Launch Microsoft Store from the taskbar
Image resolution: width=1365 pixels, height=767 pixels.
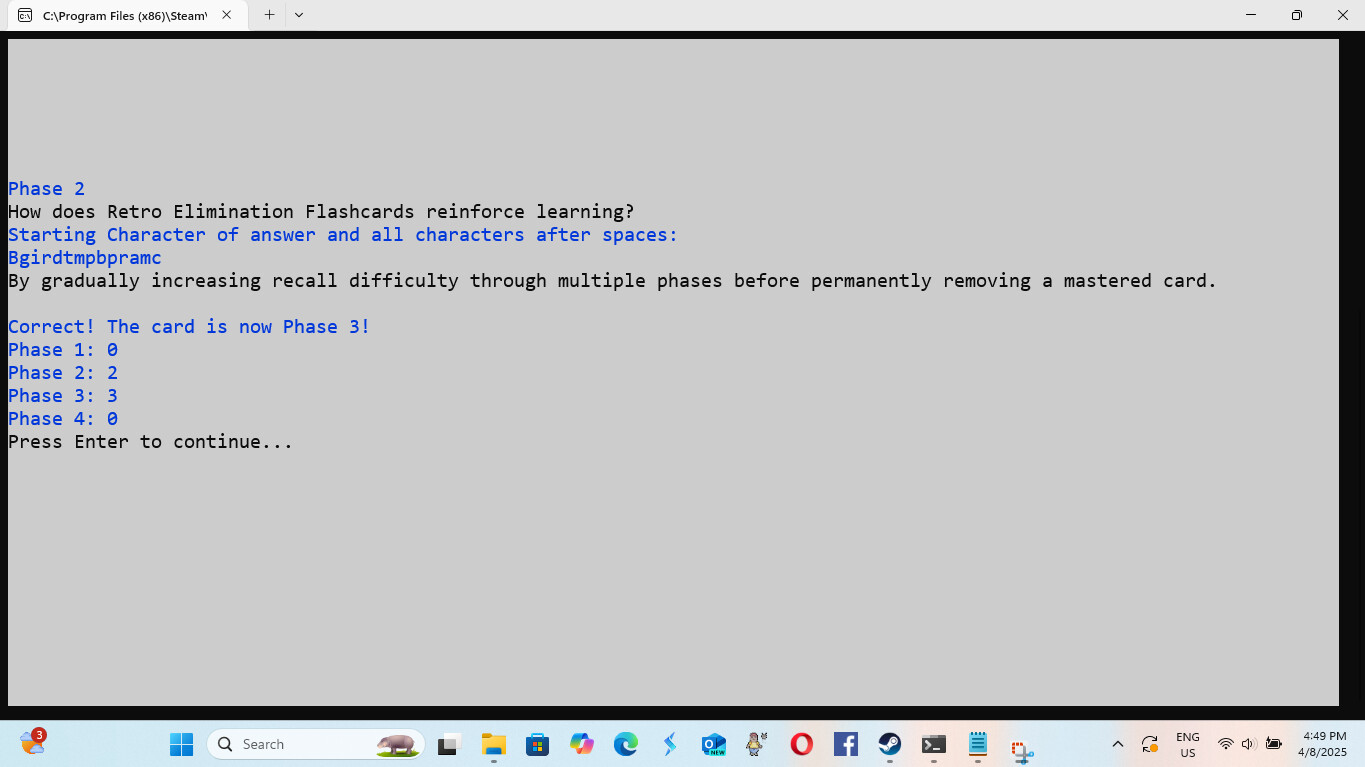(537, 744)
